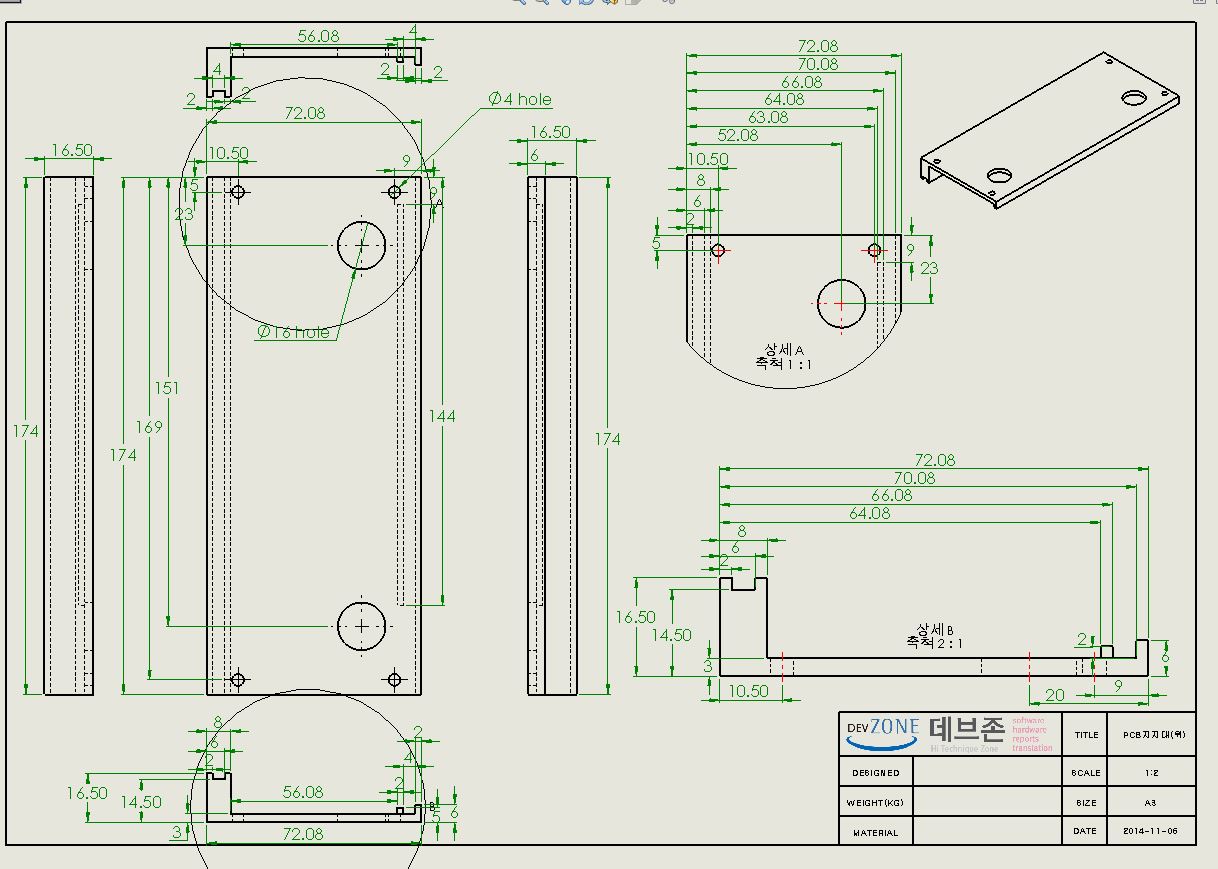Viewport: 1218px width, 869px height.
Task: Click the isometric 3D view of the part
Action: 1050,130
